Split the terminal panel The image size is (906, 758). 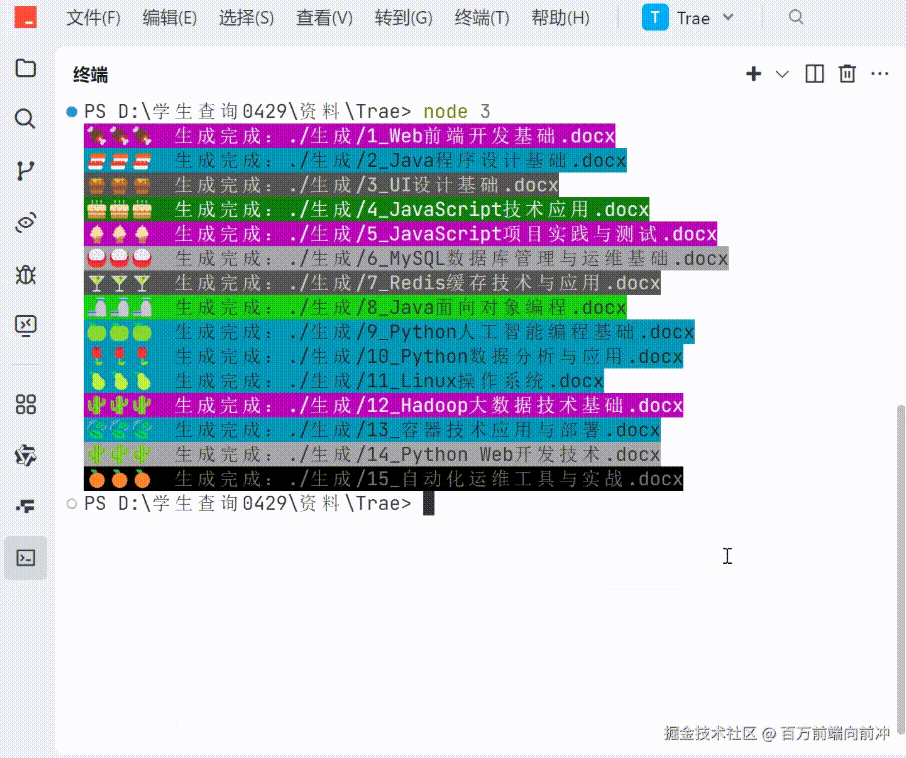point(815,74)
